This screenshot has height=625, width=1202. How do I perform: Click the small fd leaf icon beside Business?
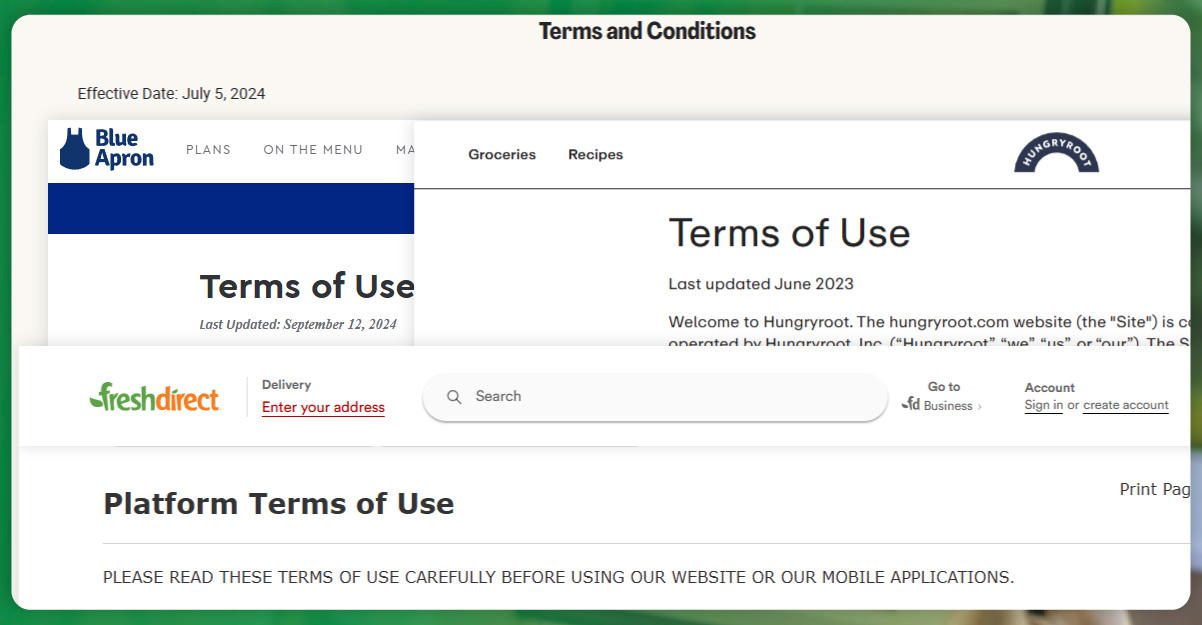point(911,405)
